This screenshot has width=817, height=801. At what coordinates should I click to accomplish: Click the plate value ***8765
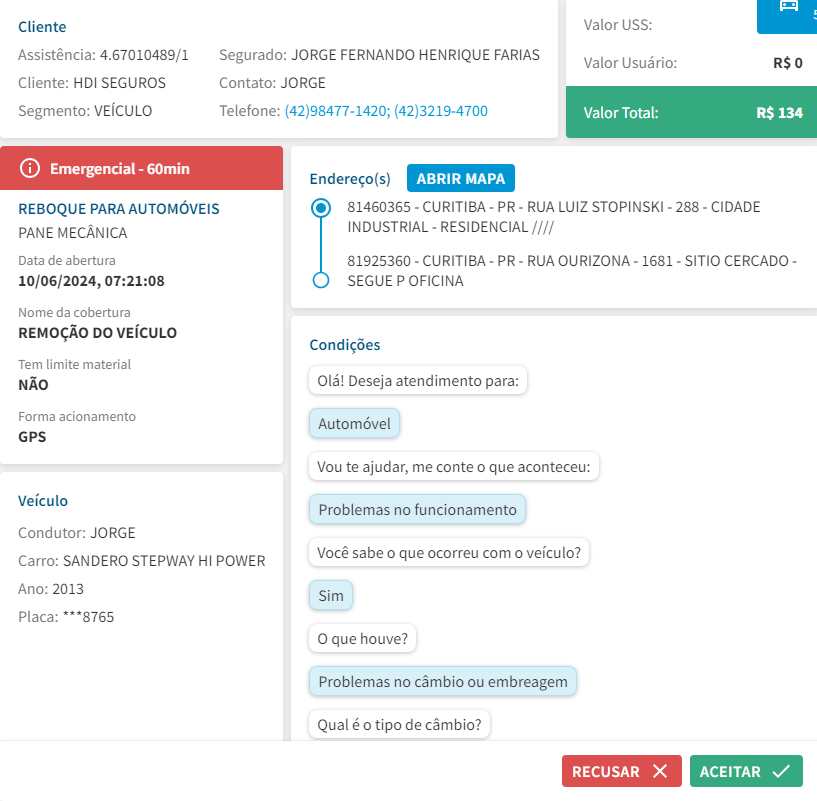point(88,617)
